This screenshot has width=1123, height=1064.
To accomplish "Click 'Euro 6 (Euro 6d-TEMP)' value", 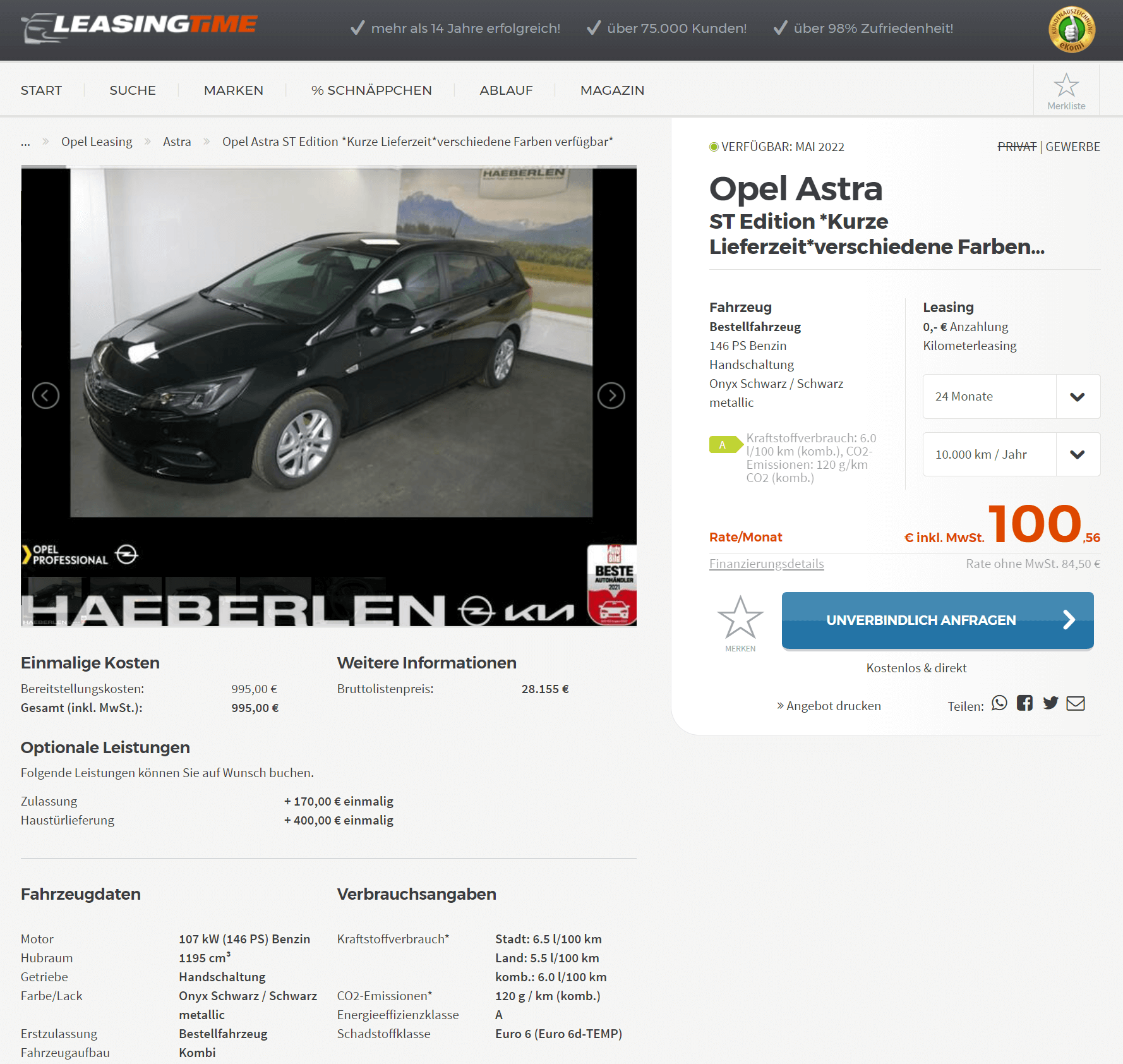I will pyautogui.click(x=558, y=1034).
